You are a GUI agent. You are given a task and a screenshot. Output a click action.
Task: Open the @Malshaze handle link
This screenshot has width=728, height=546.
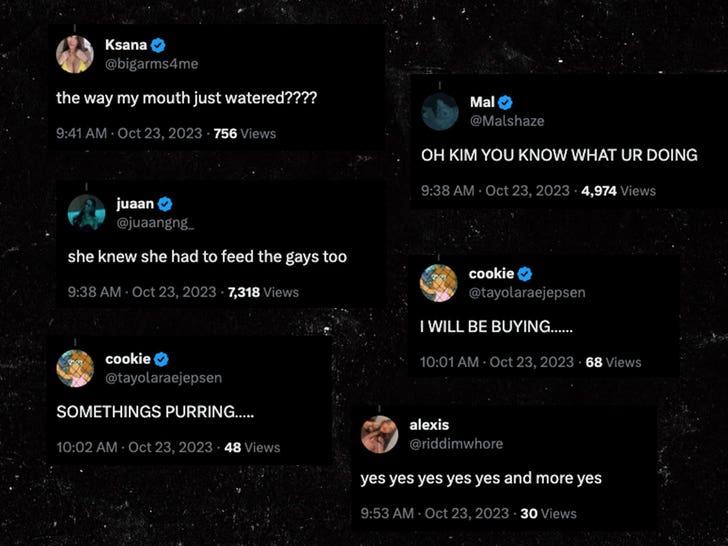tap(507, 120)
